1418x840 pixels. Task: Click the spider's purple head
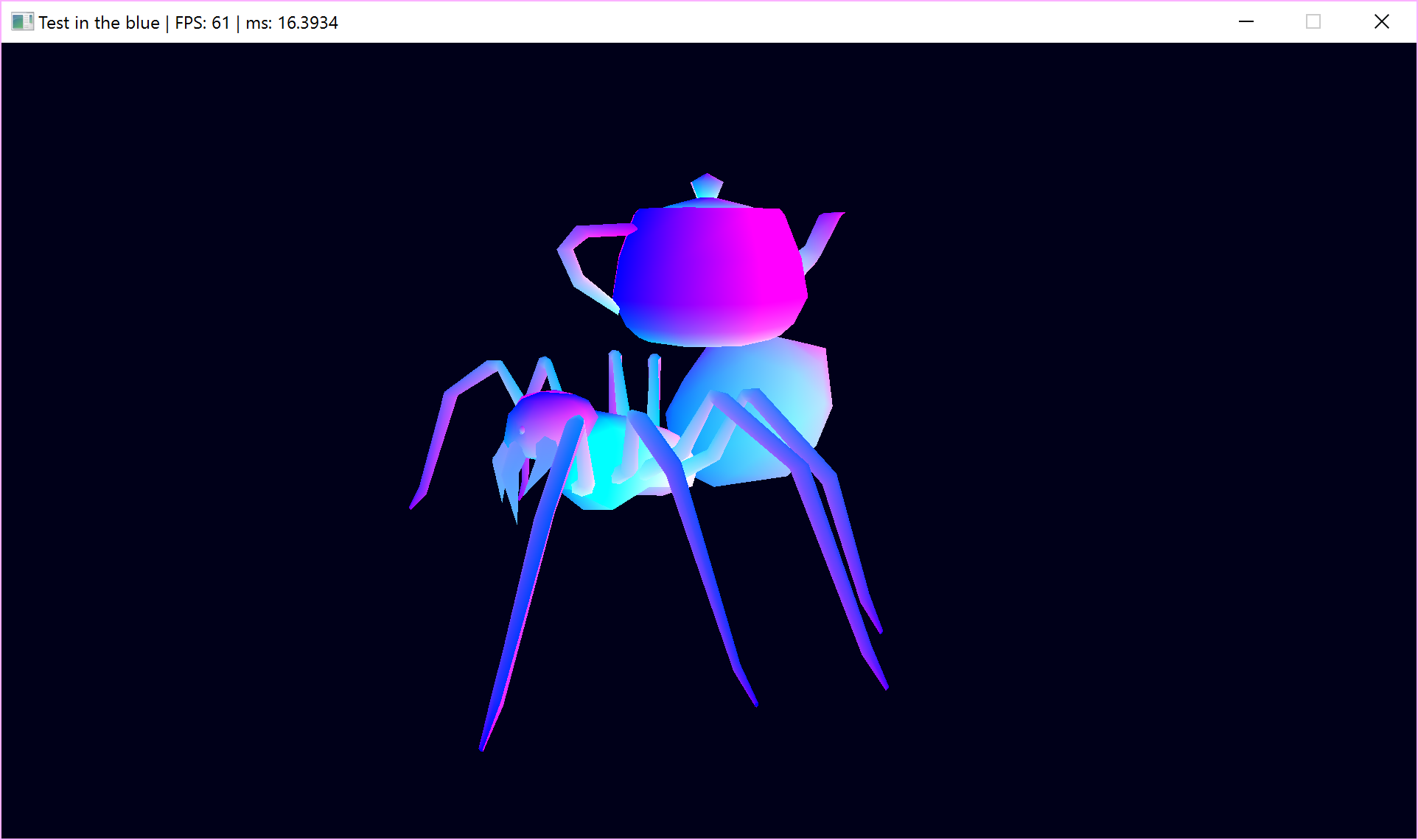pos(545,413)
